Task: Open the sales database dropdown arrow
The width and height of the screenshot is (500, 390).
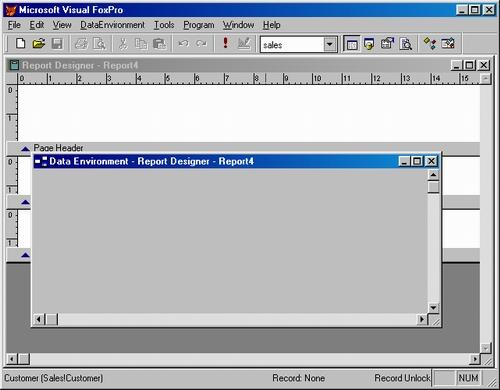Action: pos(329,44)
